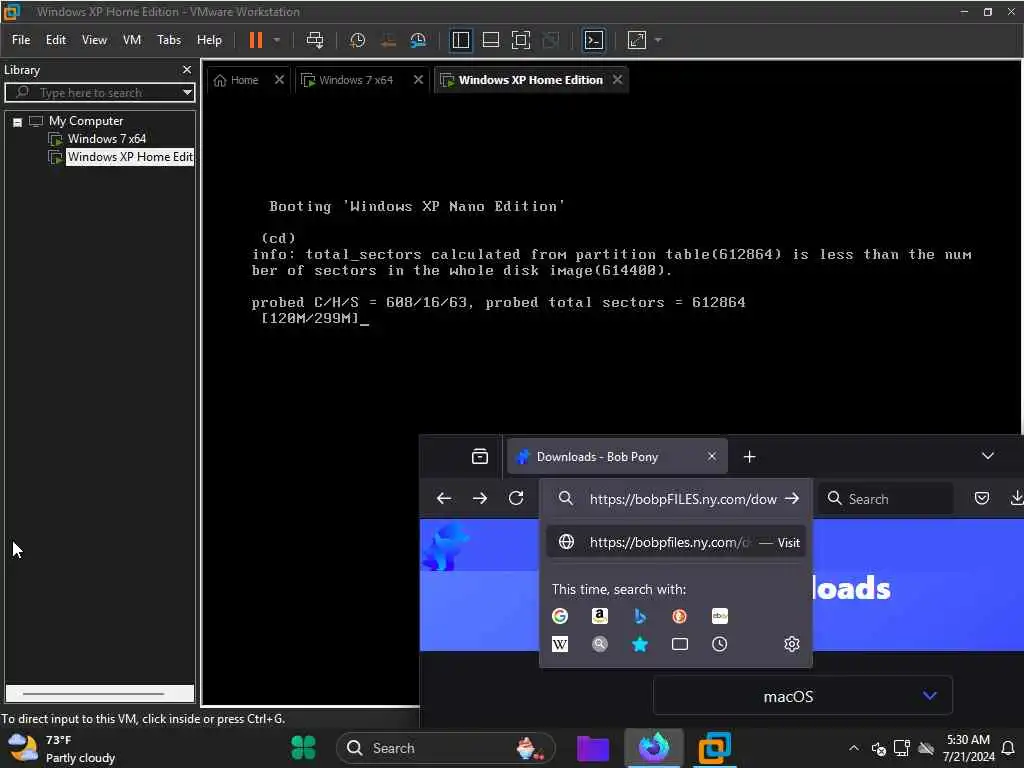Visit the bobpfiles.ny.com suggestion
The width and height of the screenshot is (1024, 768).
(x=675, y=542)
